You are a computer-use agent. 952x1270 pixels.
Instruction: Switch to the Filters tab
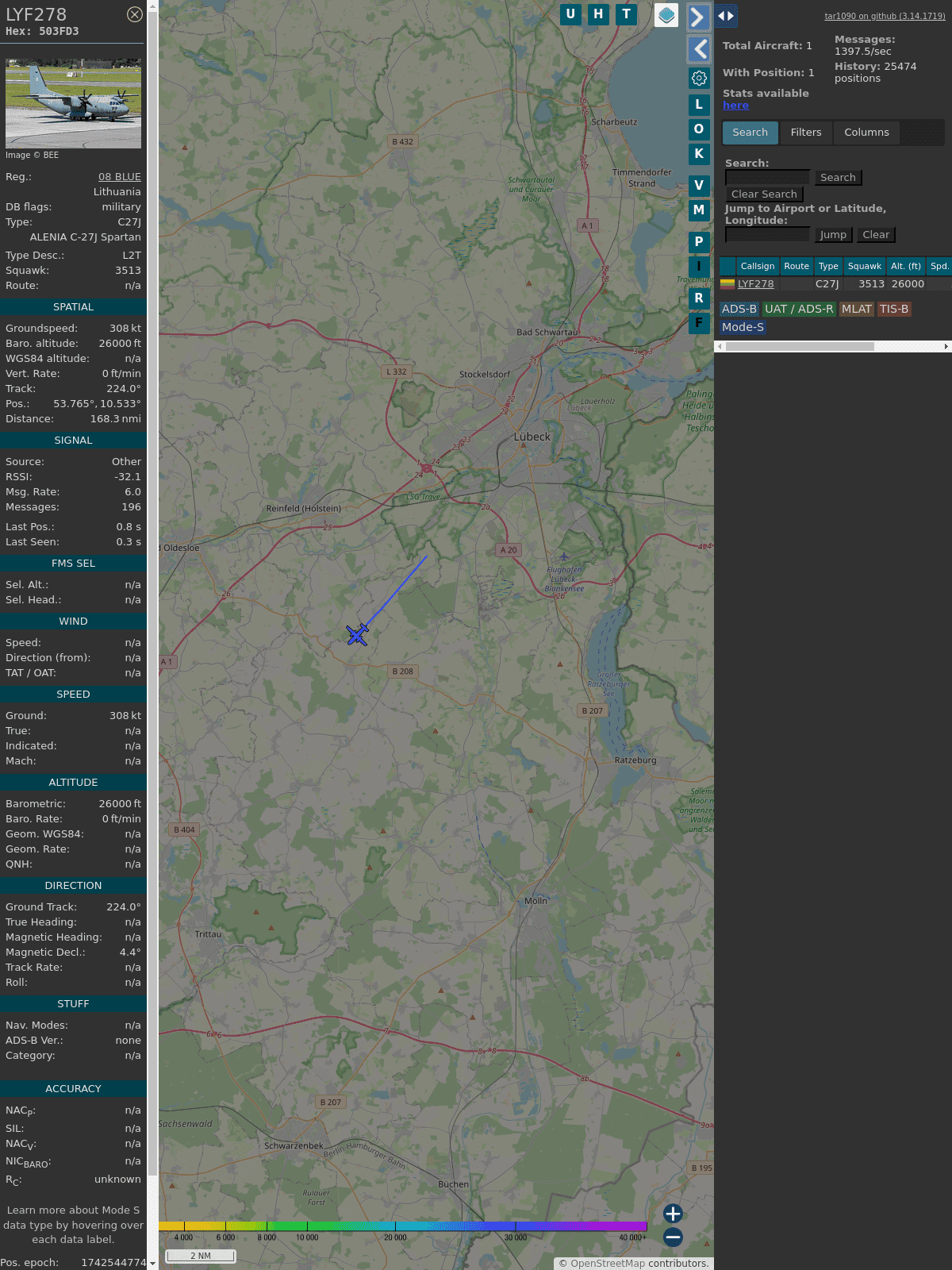pyautogui.click(x=805, y=133)
